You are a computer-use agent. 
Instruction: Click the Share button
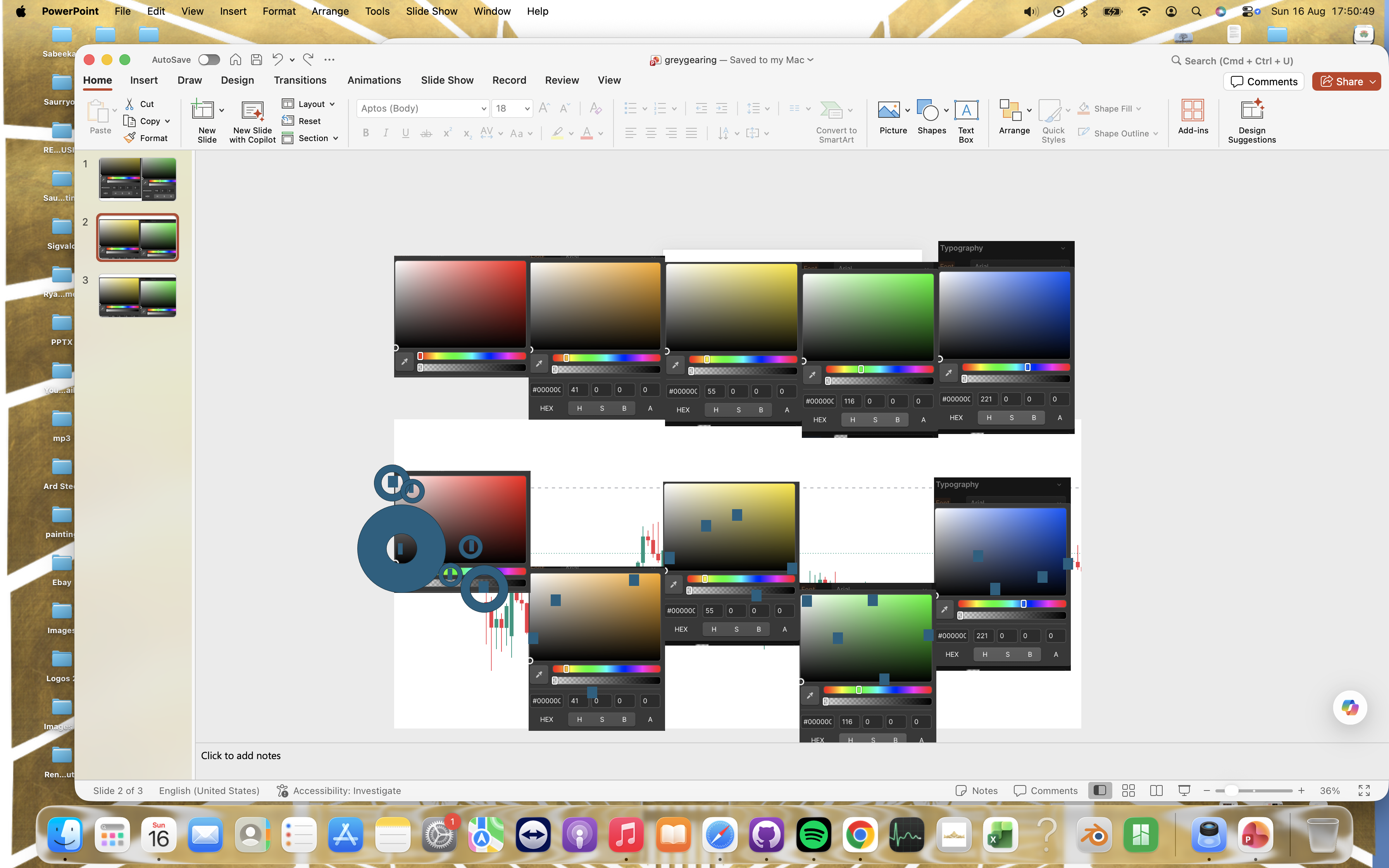click(1346, 81)
